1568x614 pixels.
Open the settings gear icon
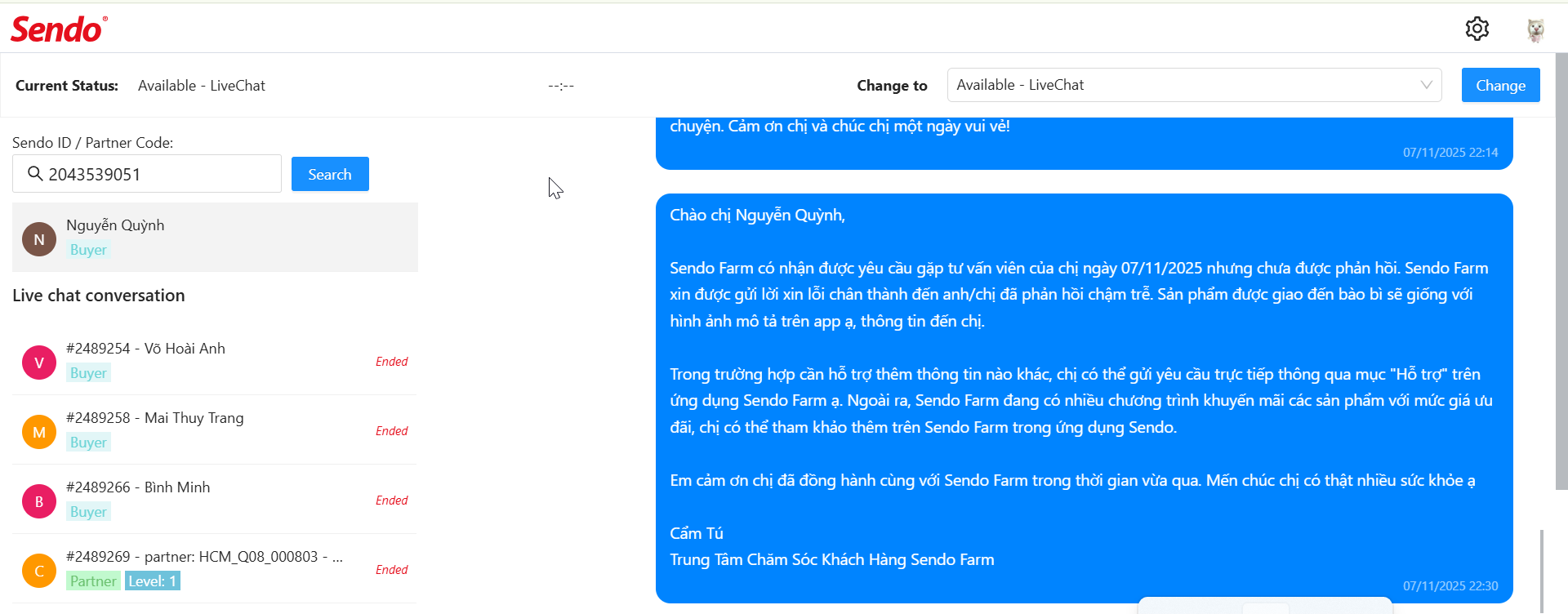pos(1477,29)
